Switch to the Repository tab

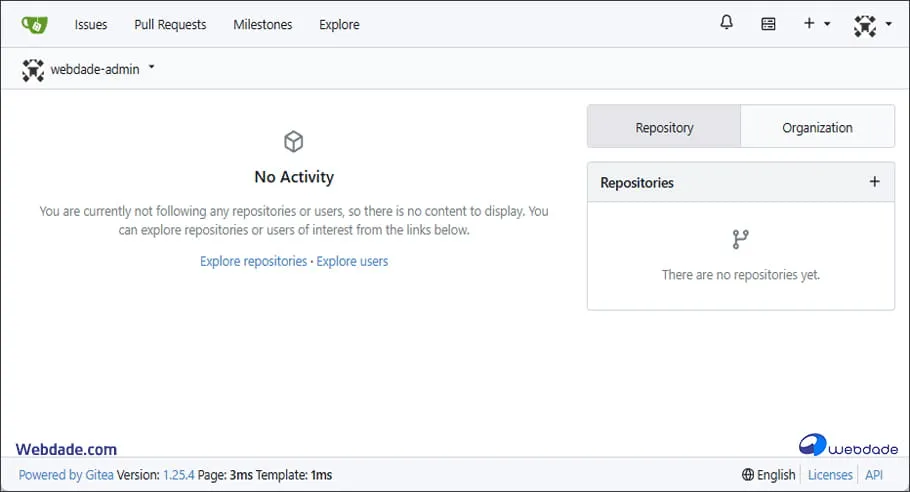664,127
